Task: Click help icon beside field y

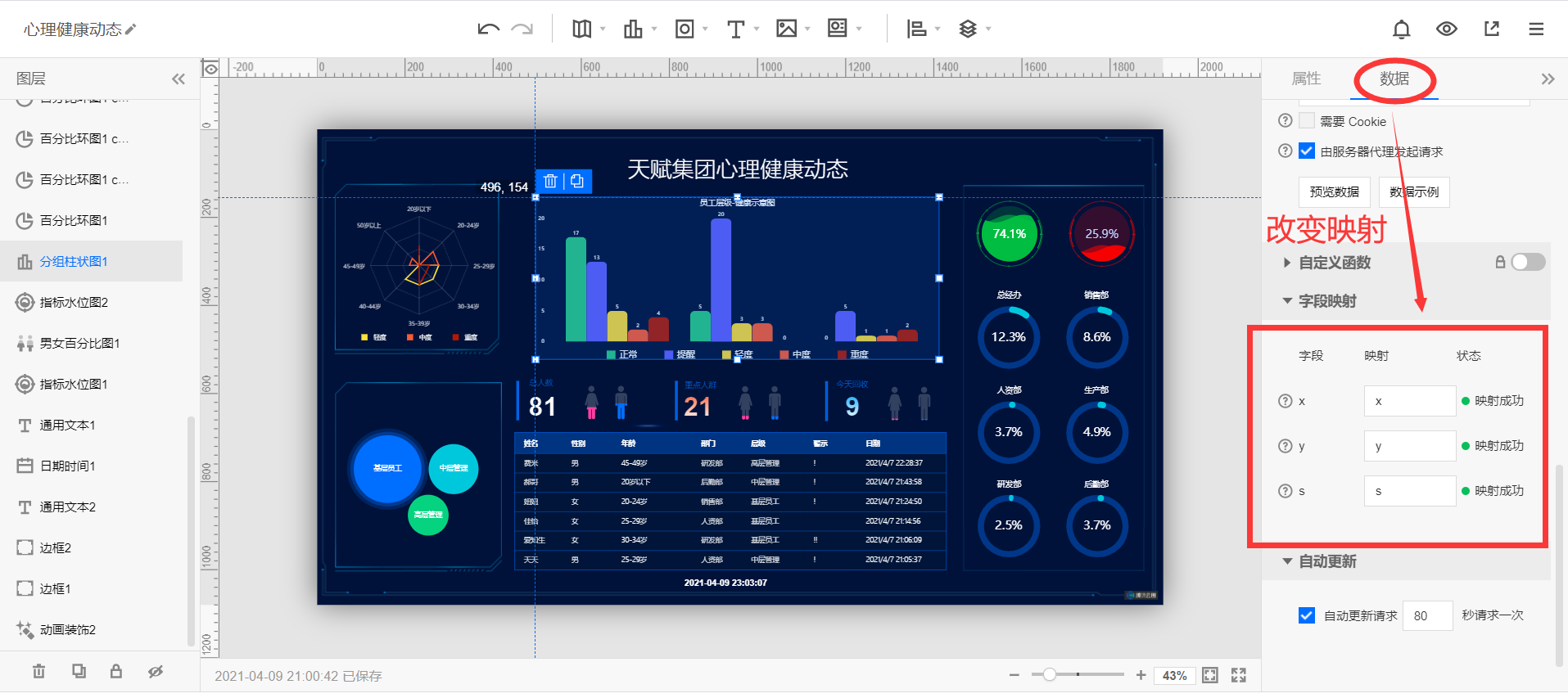Action: point(1285,446)
